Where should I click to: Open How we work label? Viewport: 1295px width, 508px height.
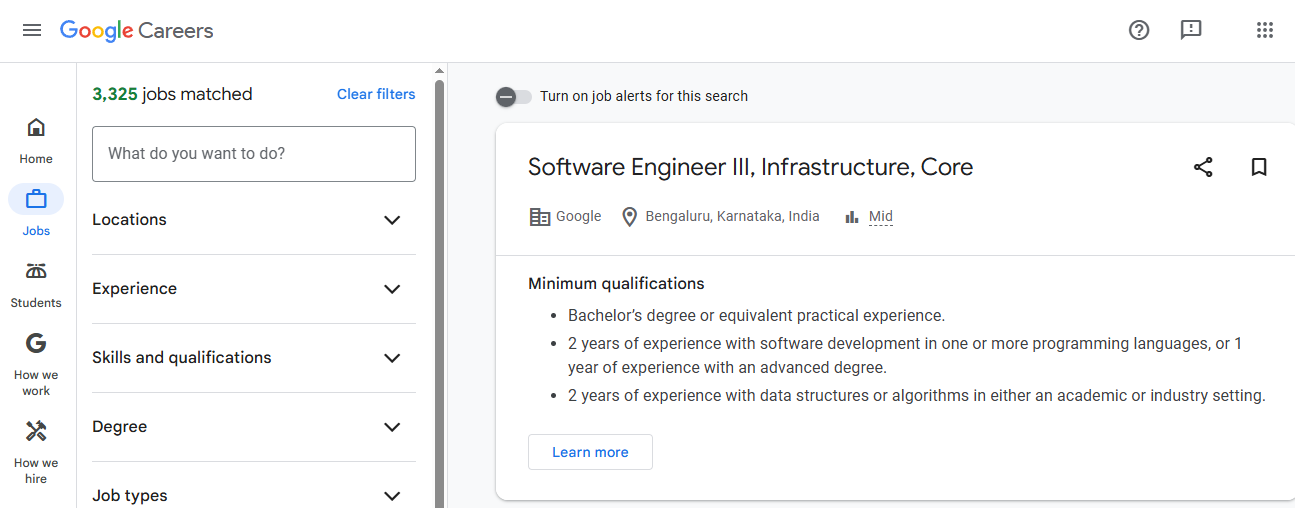click(36, 383)
